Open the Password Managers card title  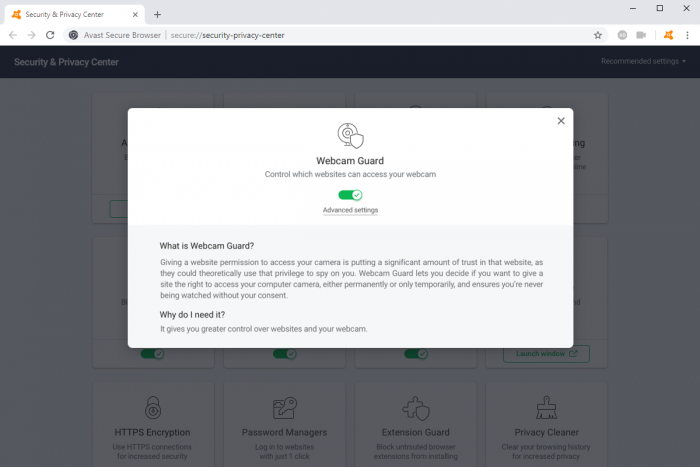(x=284, y=432)
